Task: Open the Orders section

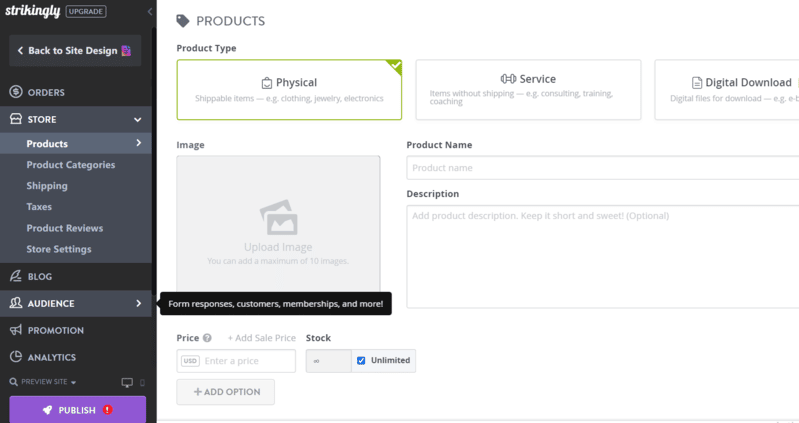Action: pyautogui.click(x=76, y=92)
